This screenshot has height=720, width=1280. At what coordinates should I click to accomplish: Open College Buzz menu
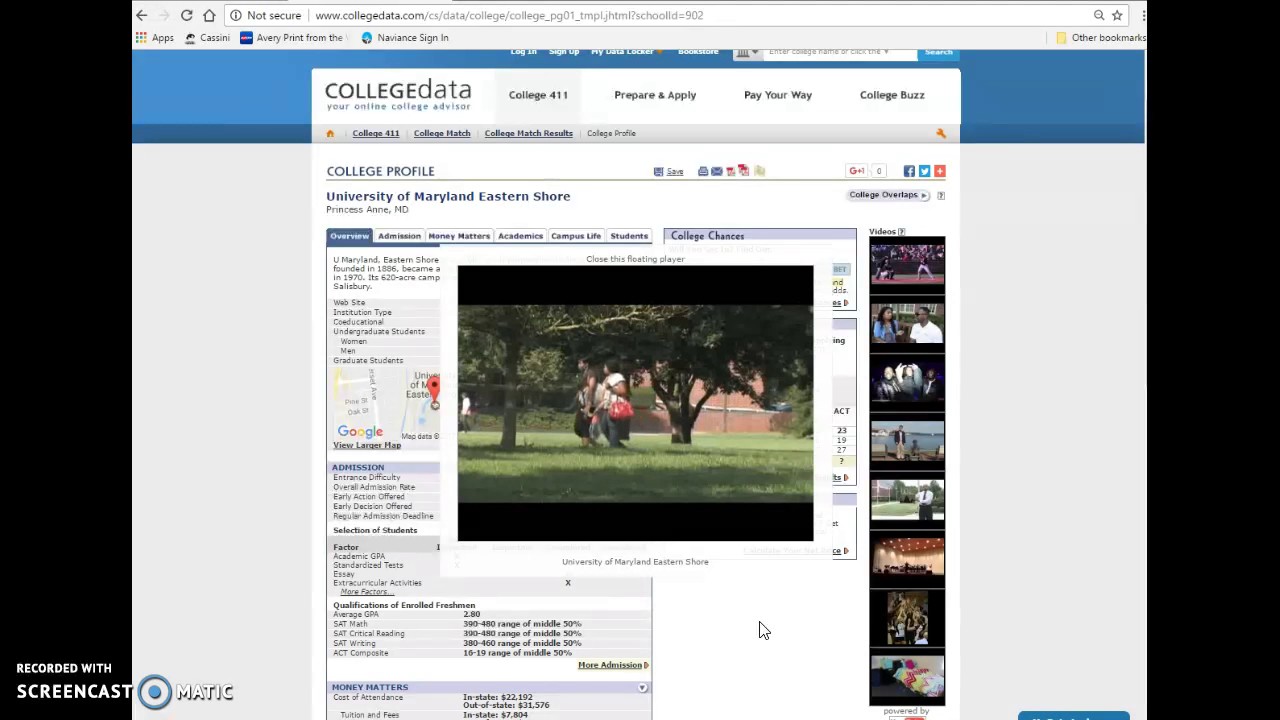tap(892, 95)
